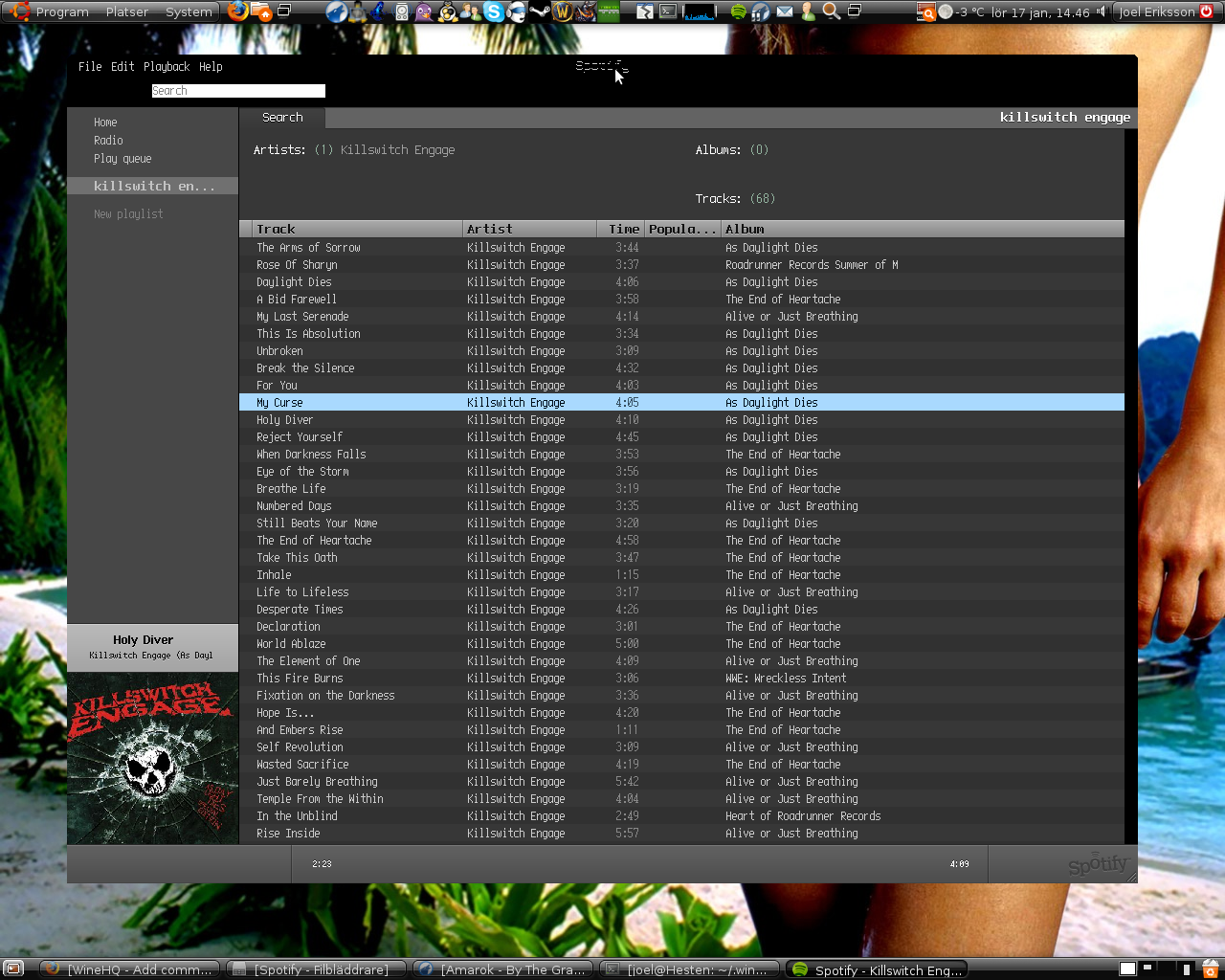Viewport: 1225px width, 980px height.
Task: Launch Skype from the top panel
Action: pos(494,11)
